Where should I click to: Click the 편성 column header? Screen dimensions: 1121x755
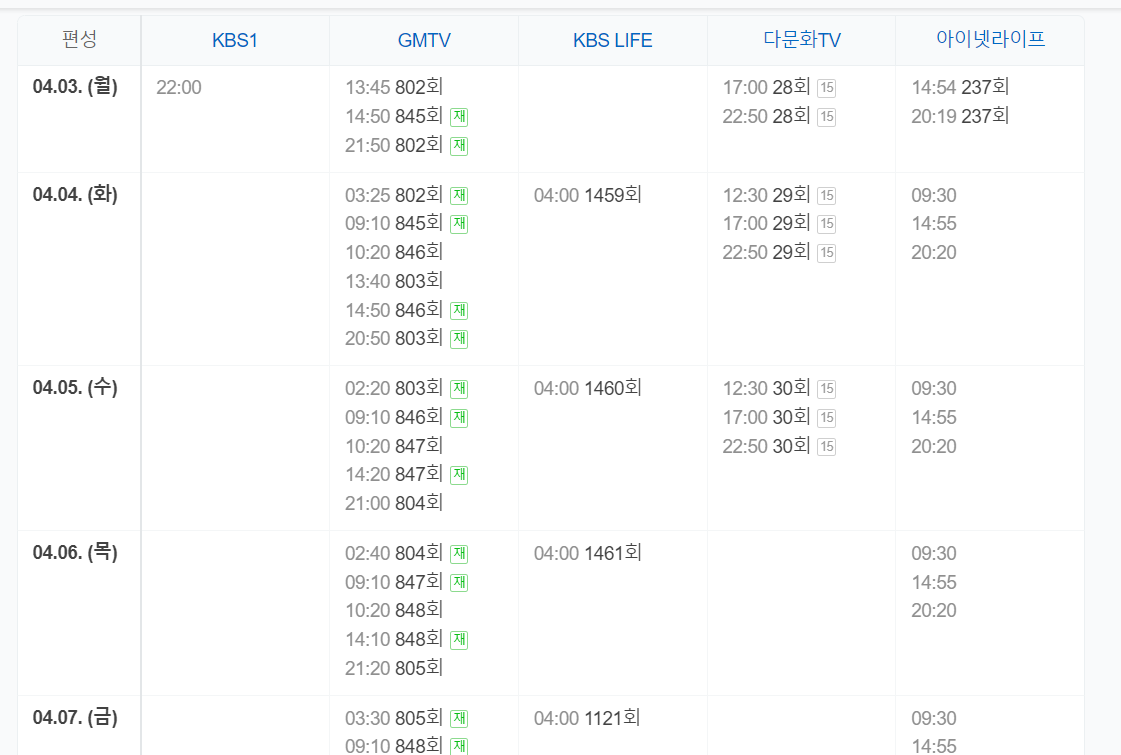(x=79, y=39)
